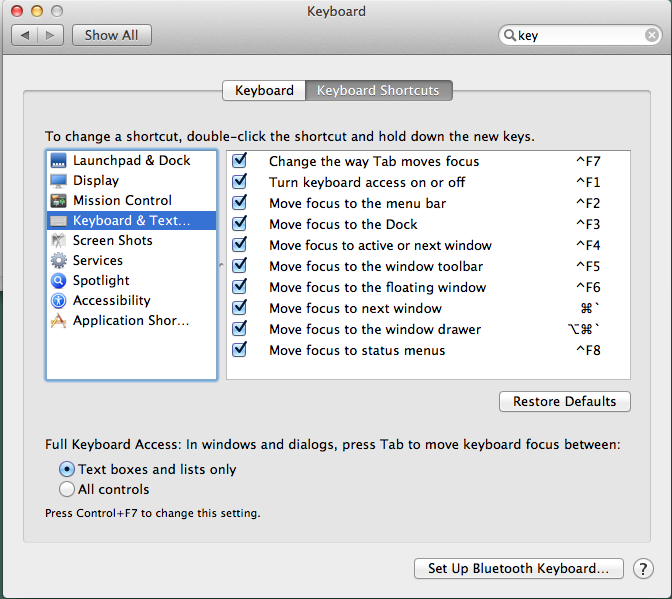Select the Display category icon
The width and height of the screenshot is (672, 599).
tap(58, 181)
